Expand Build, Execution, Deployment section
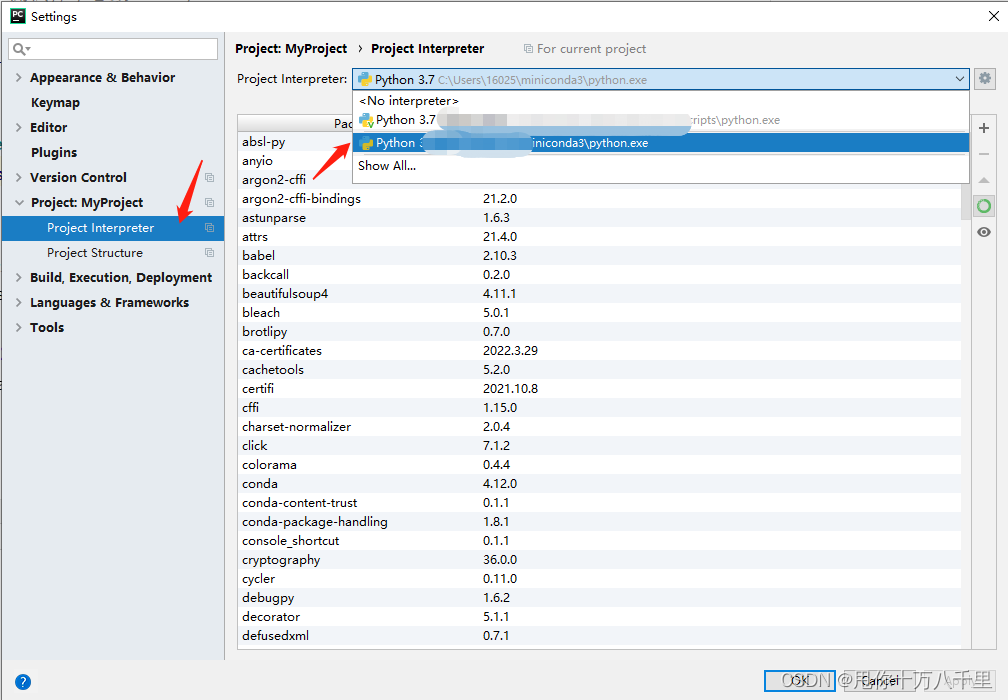Screen dimensions: 1008x700 19,278
